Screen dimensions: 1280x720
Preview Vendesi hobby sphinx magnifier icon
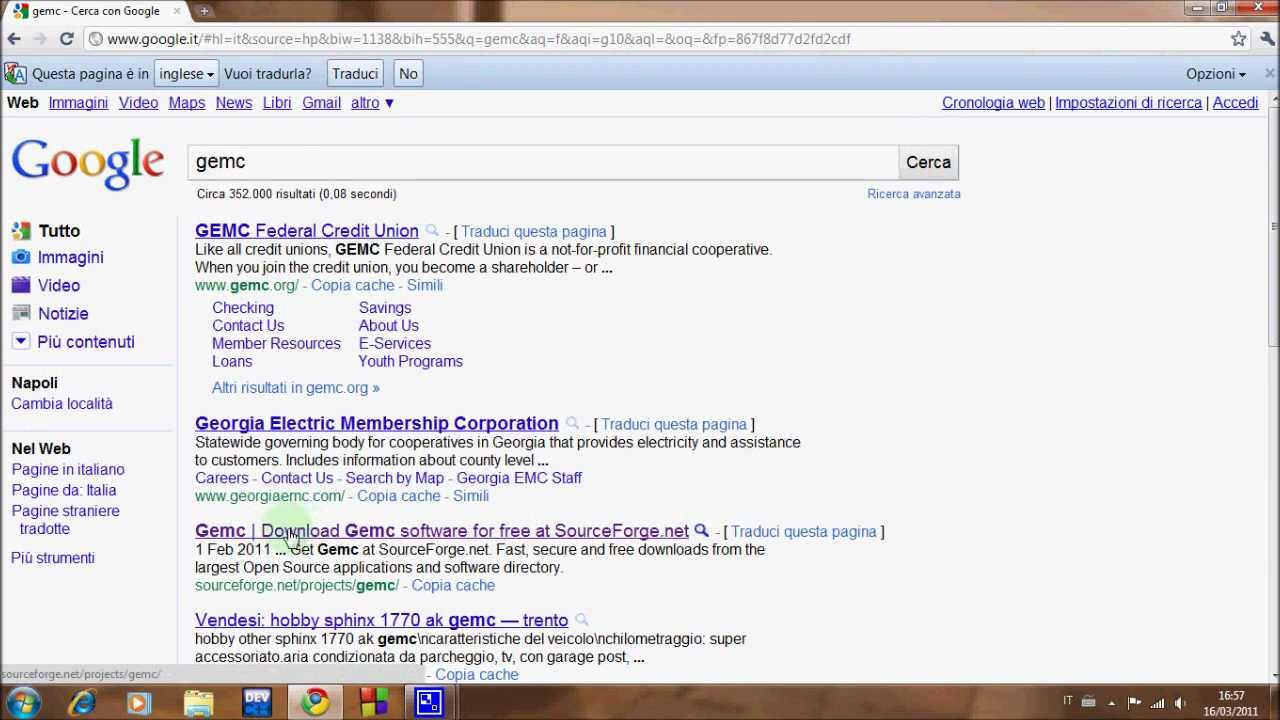tap(581, 620)
